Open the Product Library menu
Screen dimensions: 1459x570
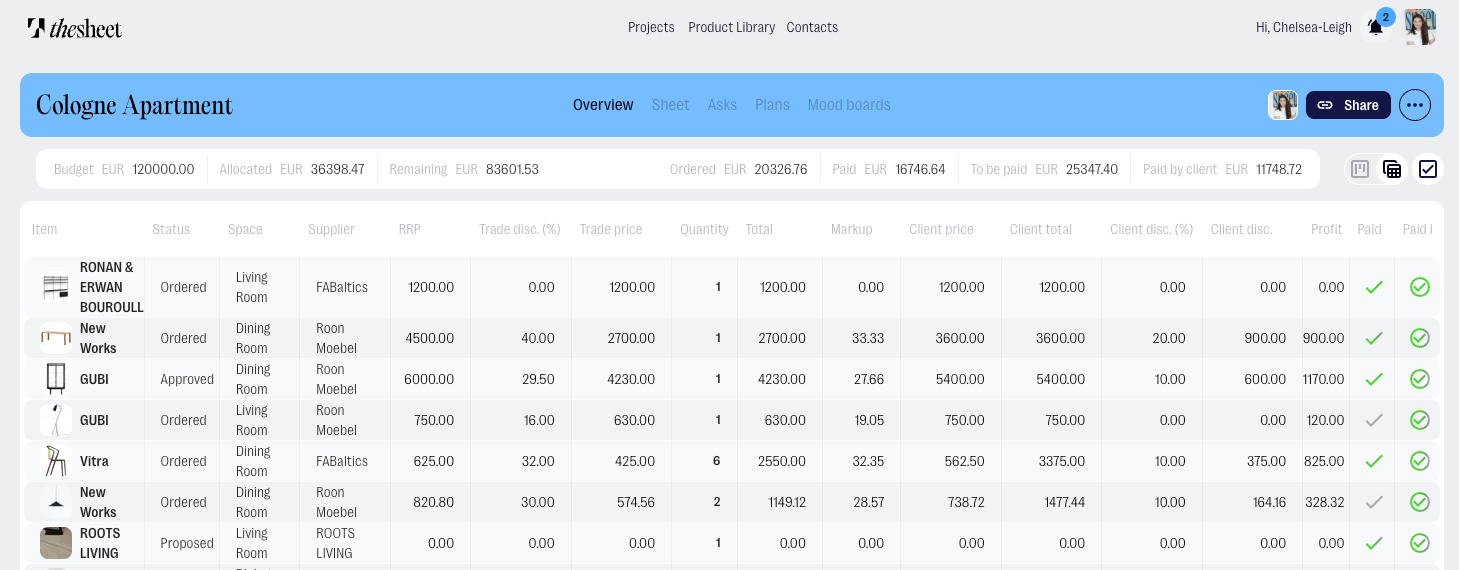click(x=731, y=27)
